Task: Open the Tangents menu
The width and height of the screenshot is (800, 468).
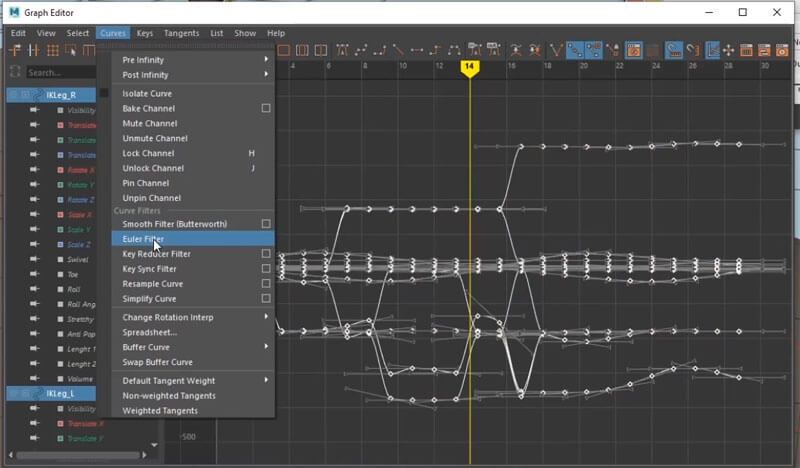Action: tap(181, 33)
